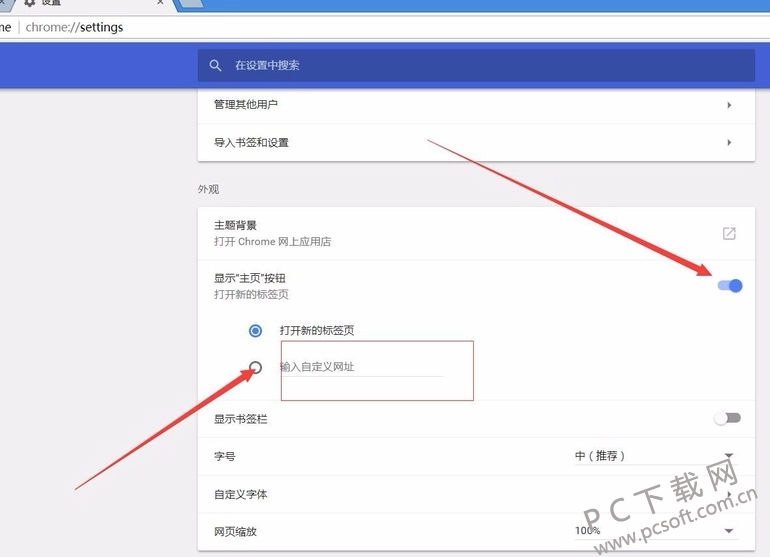This screenshot has height=557, width=770.
Task: Close the settings tab
Action: pyautogui.click(x=160, y=2)
